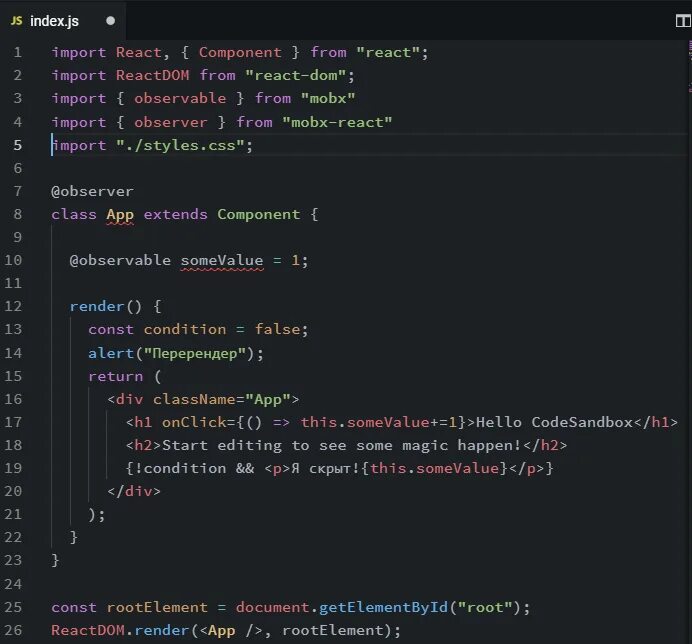The height and width of the screenshot is (644, 692).
Task: Click "condition" in the const declaration
Action: coord(185,329)
